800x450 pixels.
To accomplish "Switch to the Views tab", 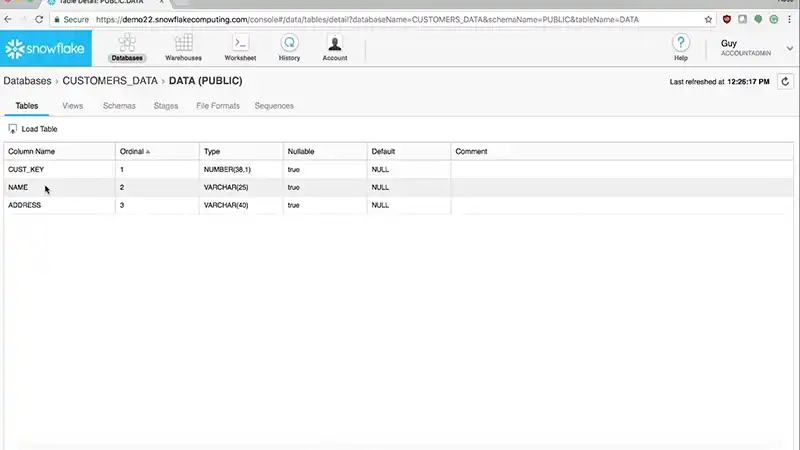I will coord(72,106).
